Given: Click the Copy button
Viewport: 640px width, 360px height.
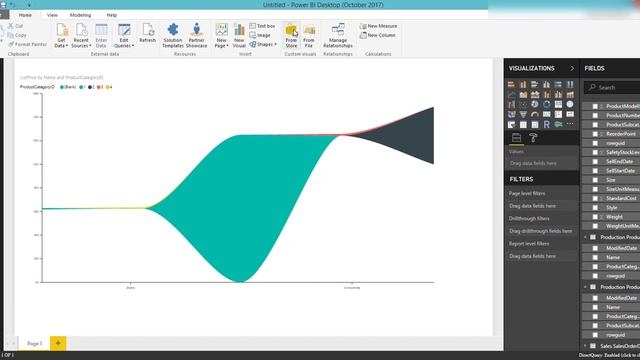Looking at the screenshot, I should click(x=17, y=35).
